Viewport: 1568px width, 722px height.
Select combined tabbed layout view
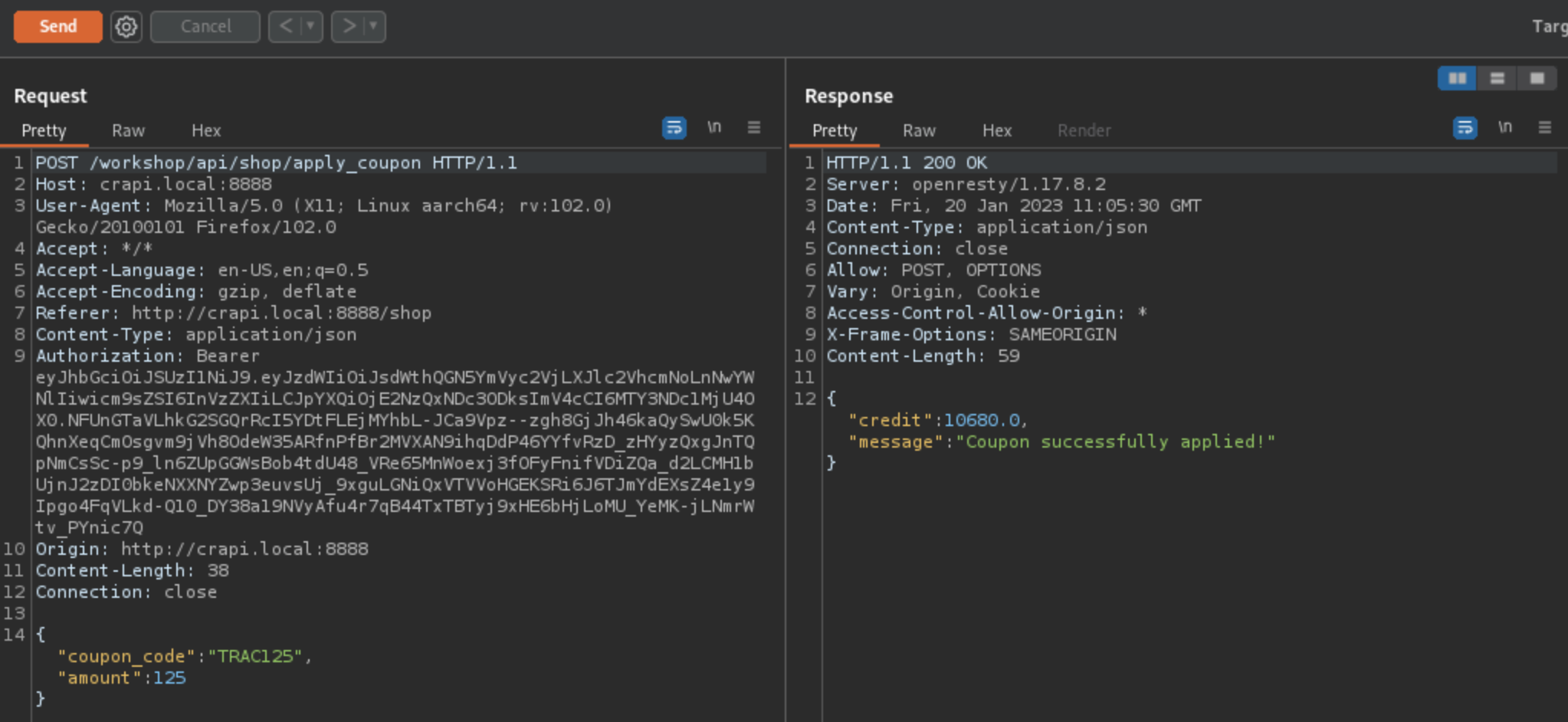pos(1537,78)
